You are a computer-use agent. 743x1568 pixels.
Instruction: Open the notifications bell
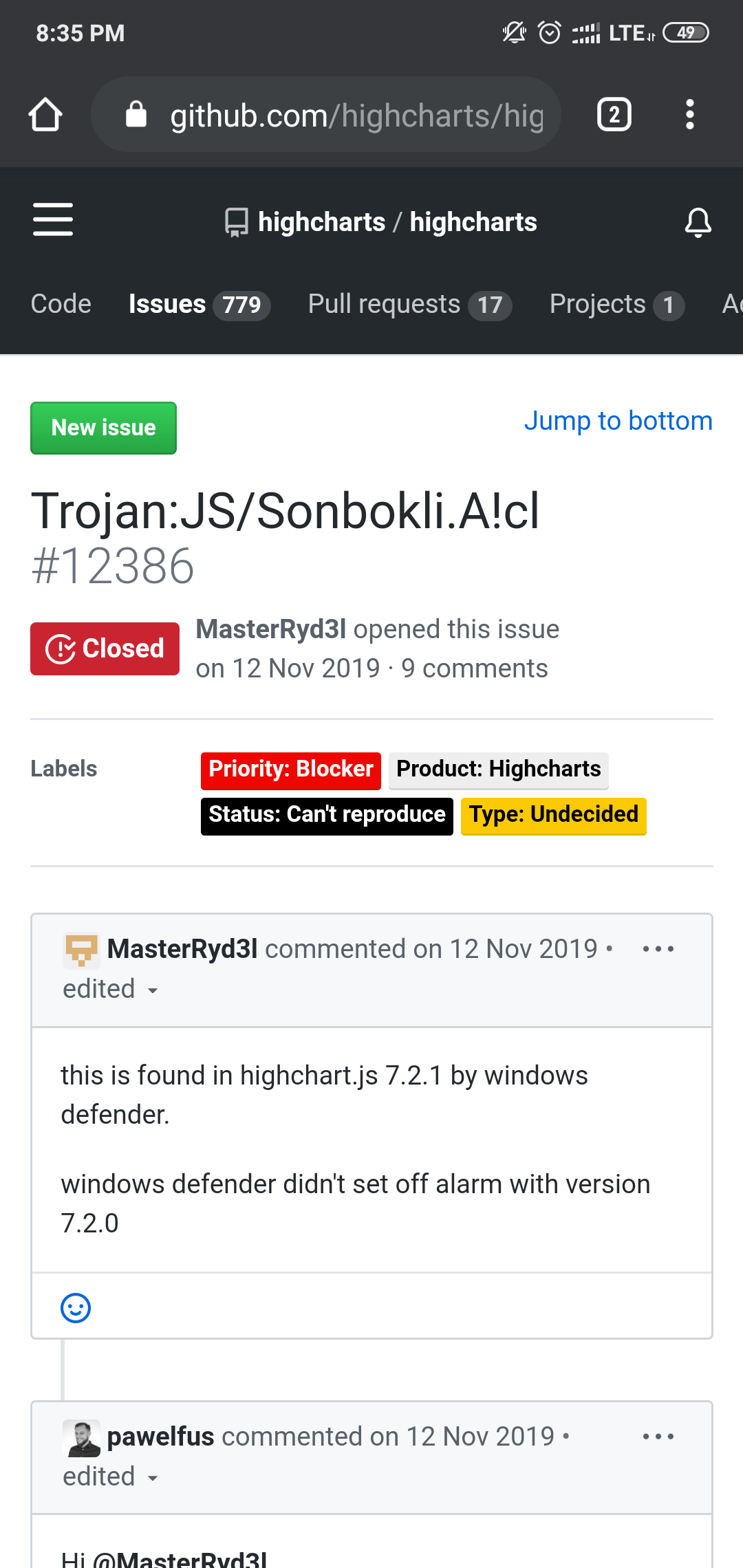click(x=698, y=221)
